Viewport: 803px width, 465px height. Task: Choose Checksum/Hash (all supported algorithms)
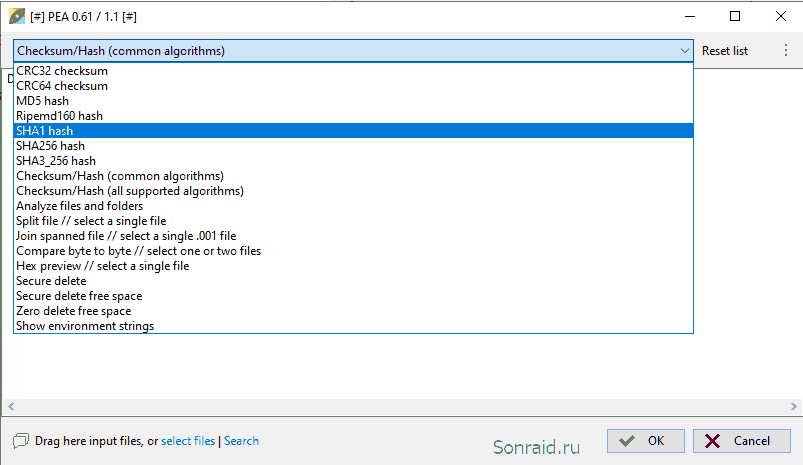tap(353, 191)
